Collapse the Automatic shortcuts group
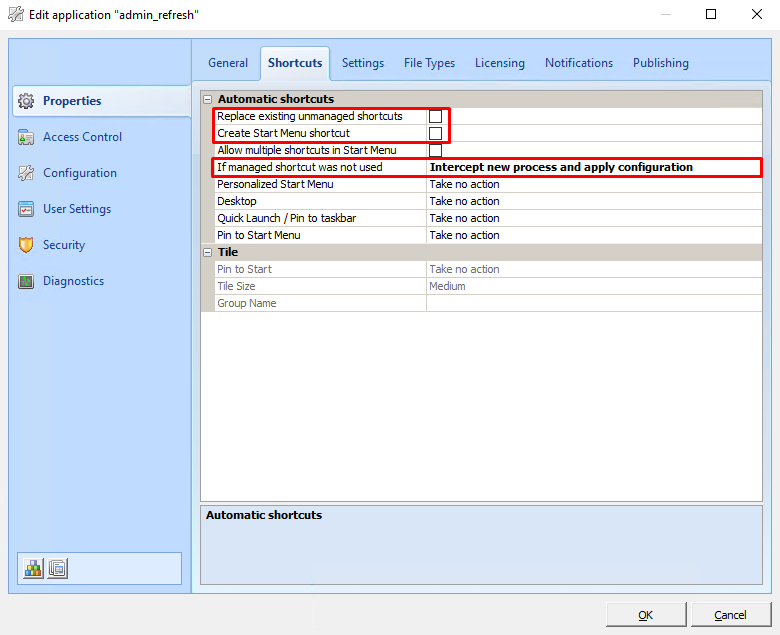780x635 pixels. click(208, 99)
